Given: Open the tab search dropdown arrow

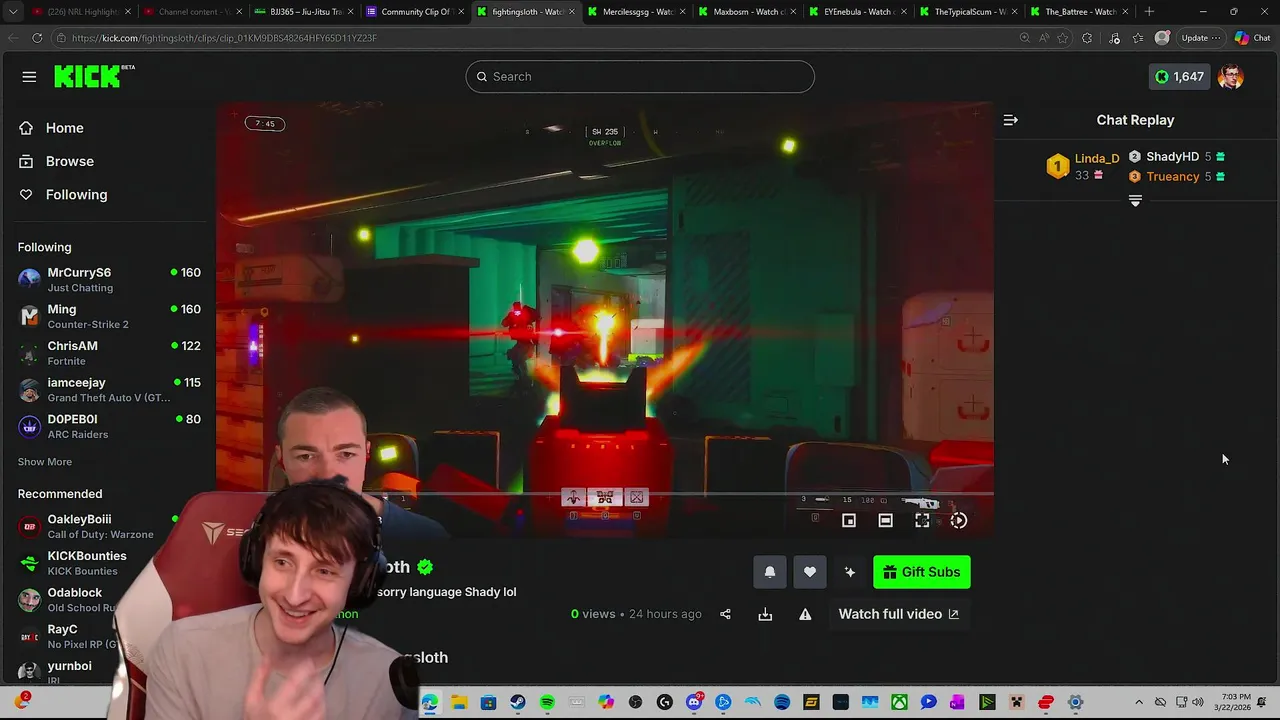Looking at the screenshot, I should pyautogui.click(x=13, y=12).
